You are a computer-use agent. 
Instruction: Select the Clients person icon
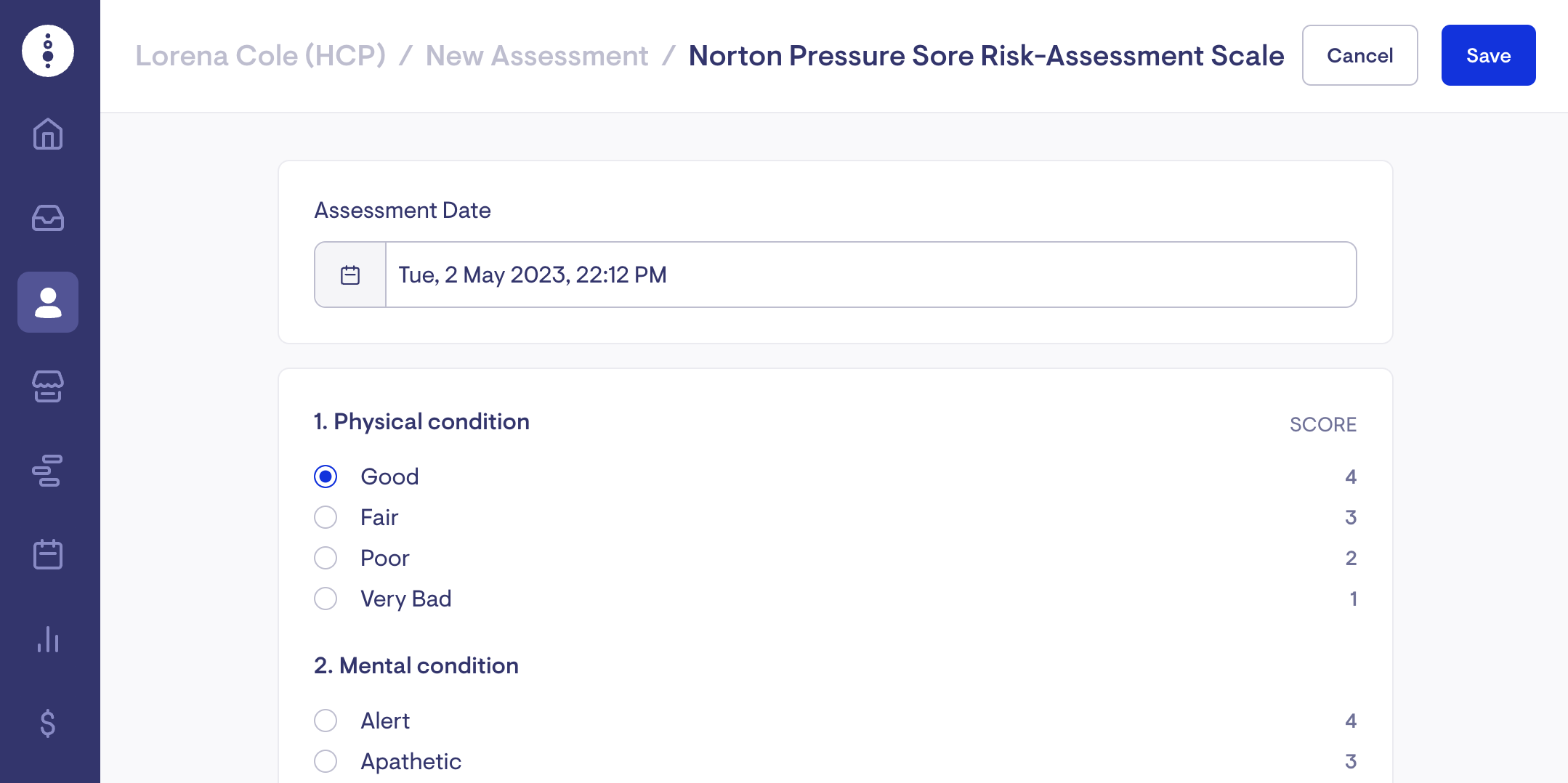click(x=48, y=302)
